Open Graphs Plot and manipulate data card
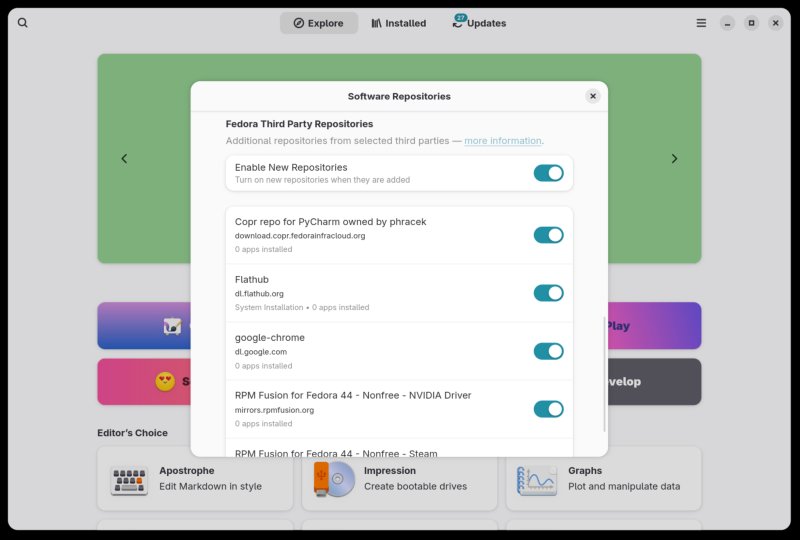This screenshot has width=800, height=540. point(604,478)
